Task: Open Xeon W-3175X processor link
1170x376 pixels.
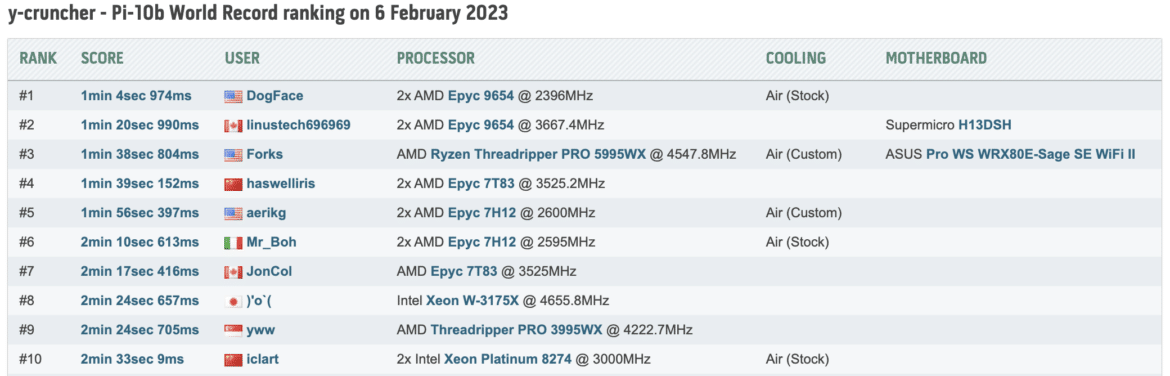Action: click(x=472, y=301)
